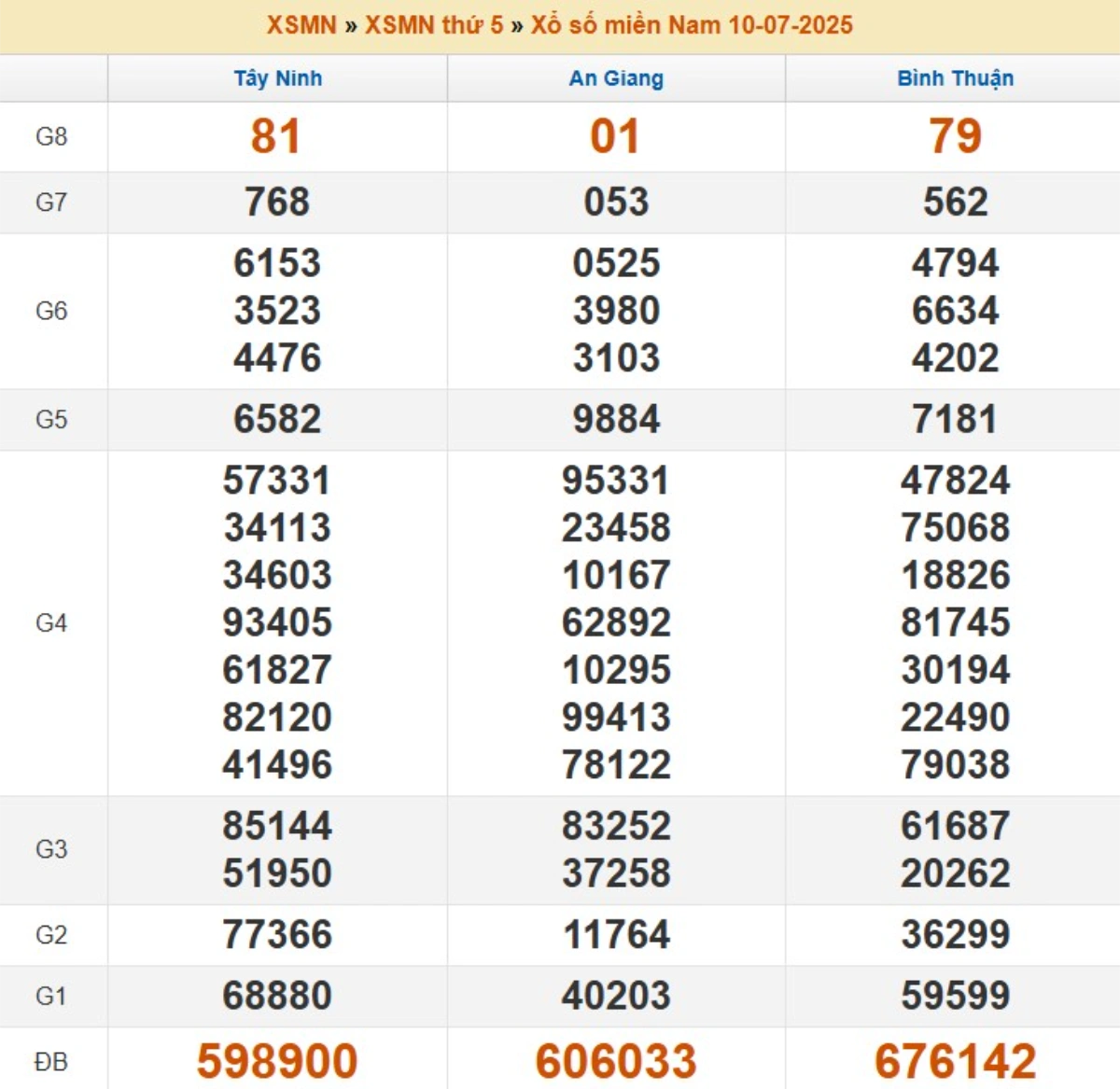Select G4 number 57331
The height and width of the screenshot is (1089, 1120).
click(277, 481)
